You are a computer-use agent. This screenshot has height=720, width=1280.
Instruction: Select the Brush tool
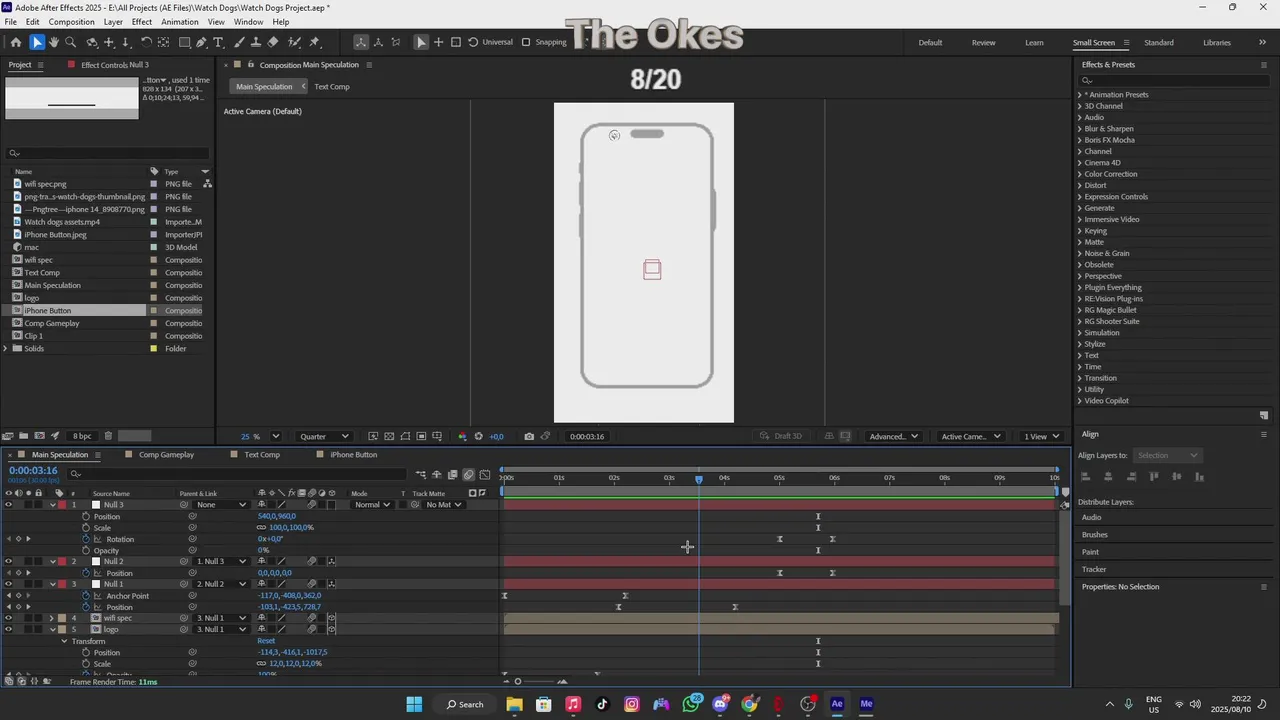240,42
